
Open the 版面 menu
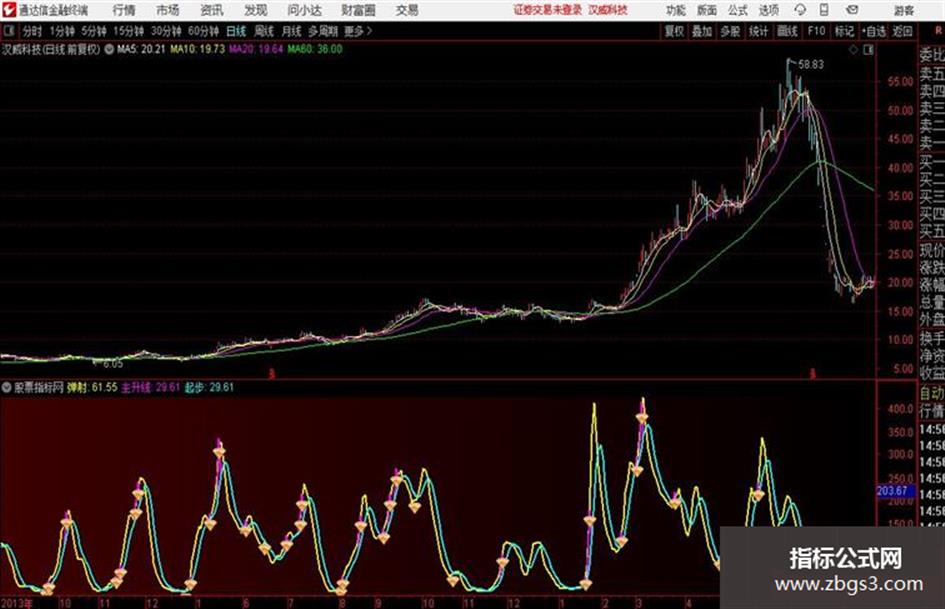pos(707,10)
